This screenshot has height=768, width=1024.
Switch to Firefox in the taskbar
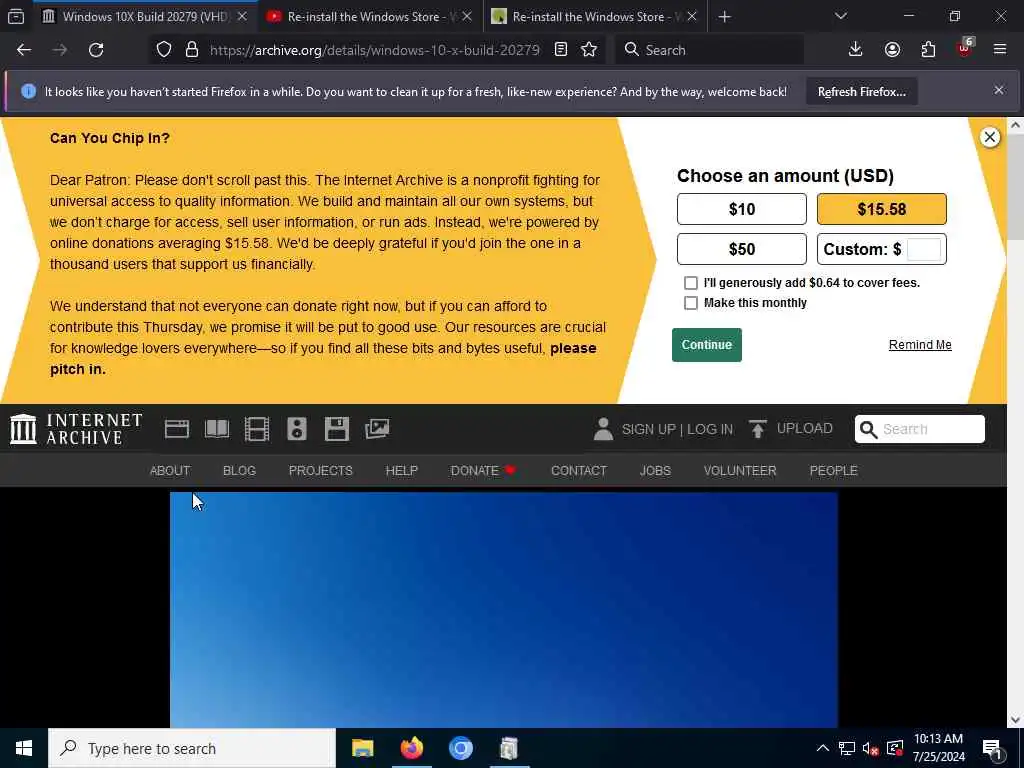click(411, 748)
